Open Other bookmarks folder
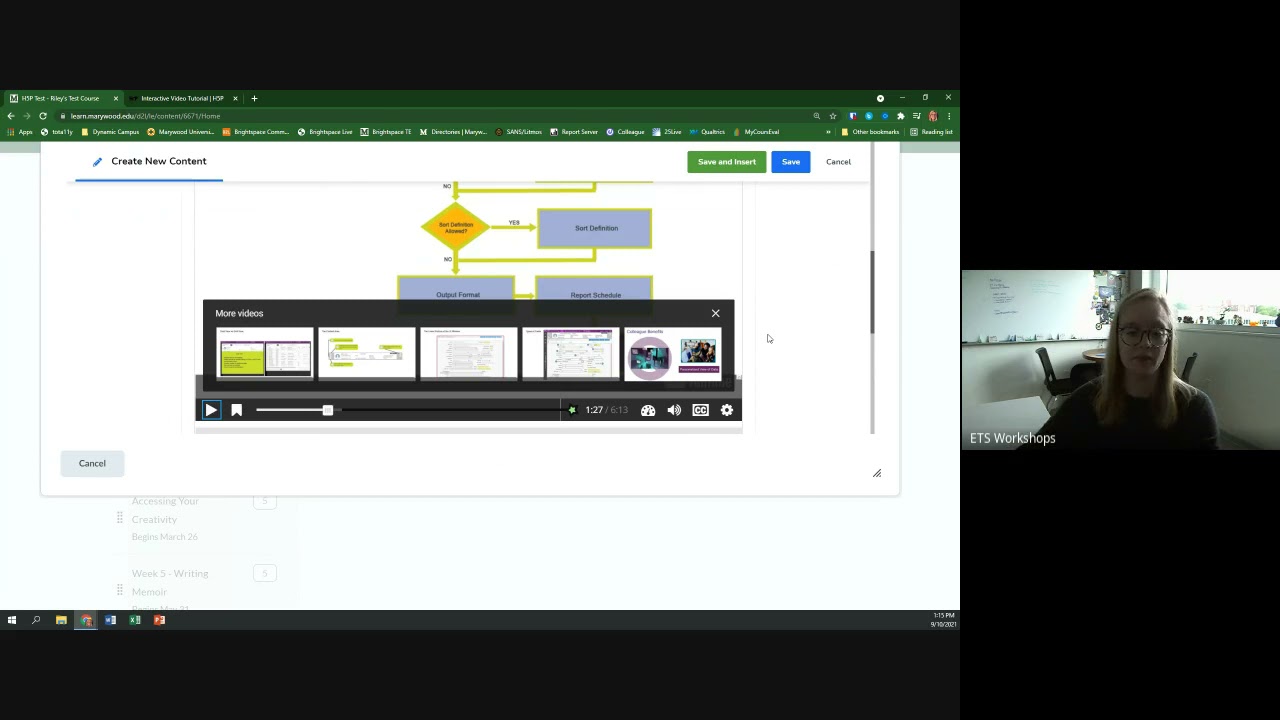 pyautogui.click(x=870, y=132)
